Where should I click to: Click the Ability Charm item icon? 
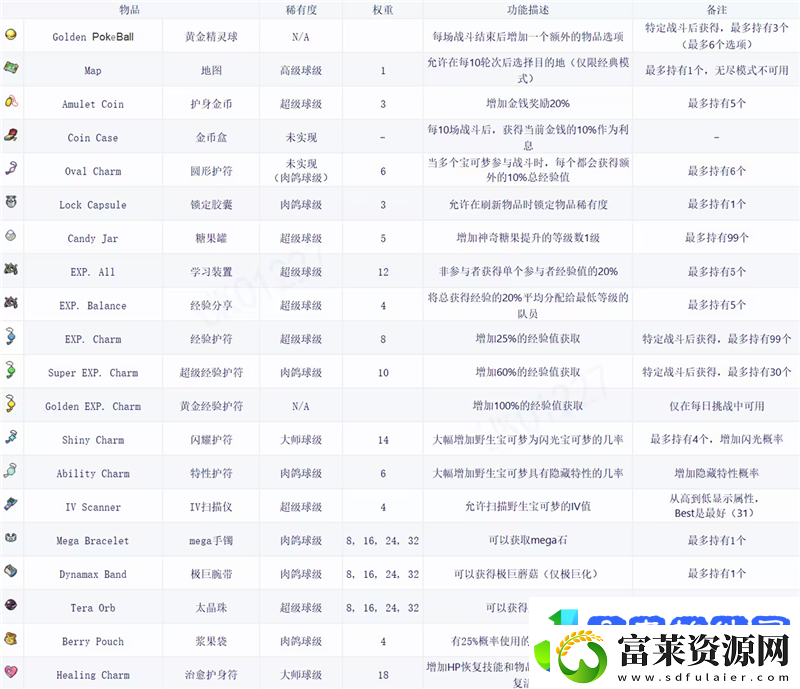11,470
